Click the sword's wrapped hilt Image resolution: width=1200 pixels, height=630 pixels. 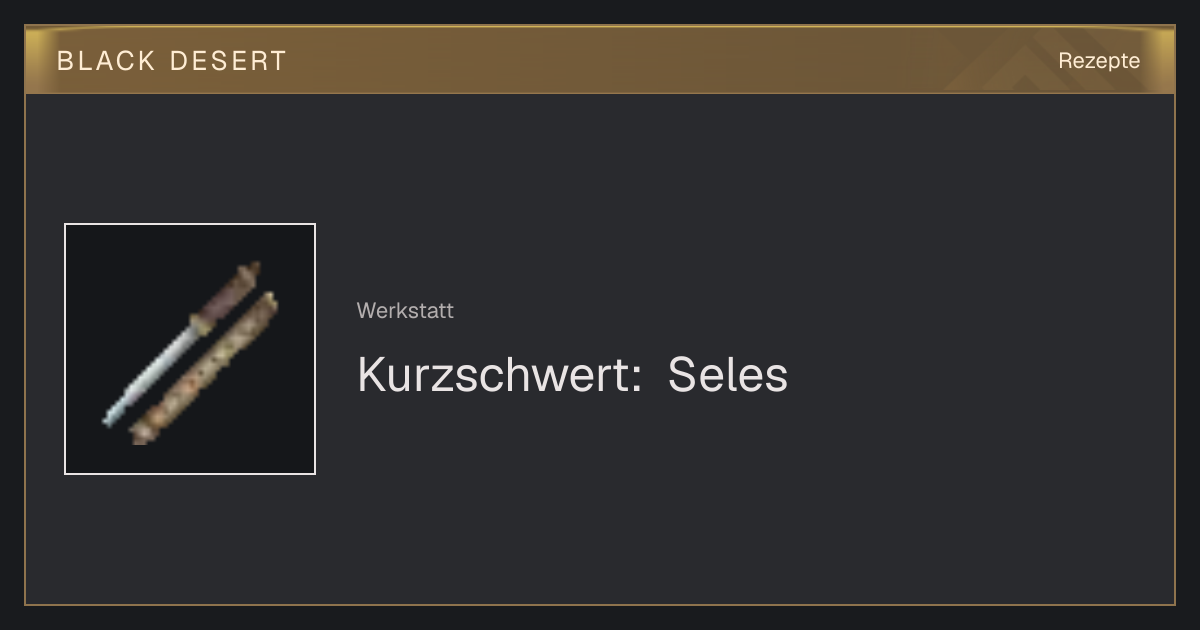click(229, 296)
